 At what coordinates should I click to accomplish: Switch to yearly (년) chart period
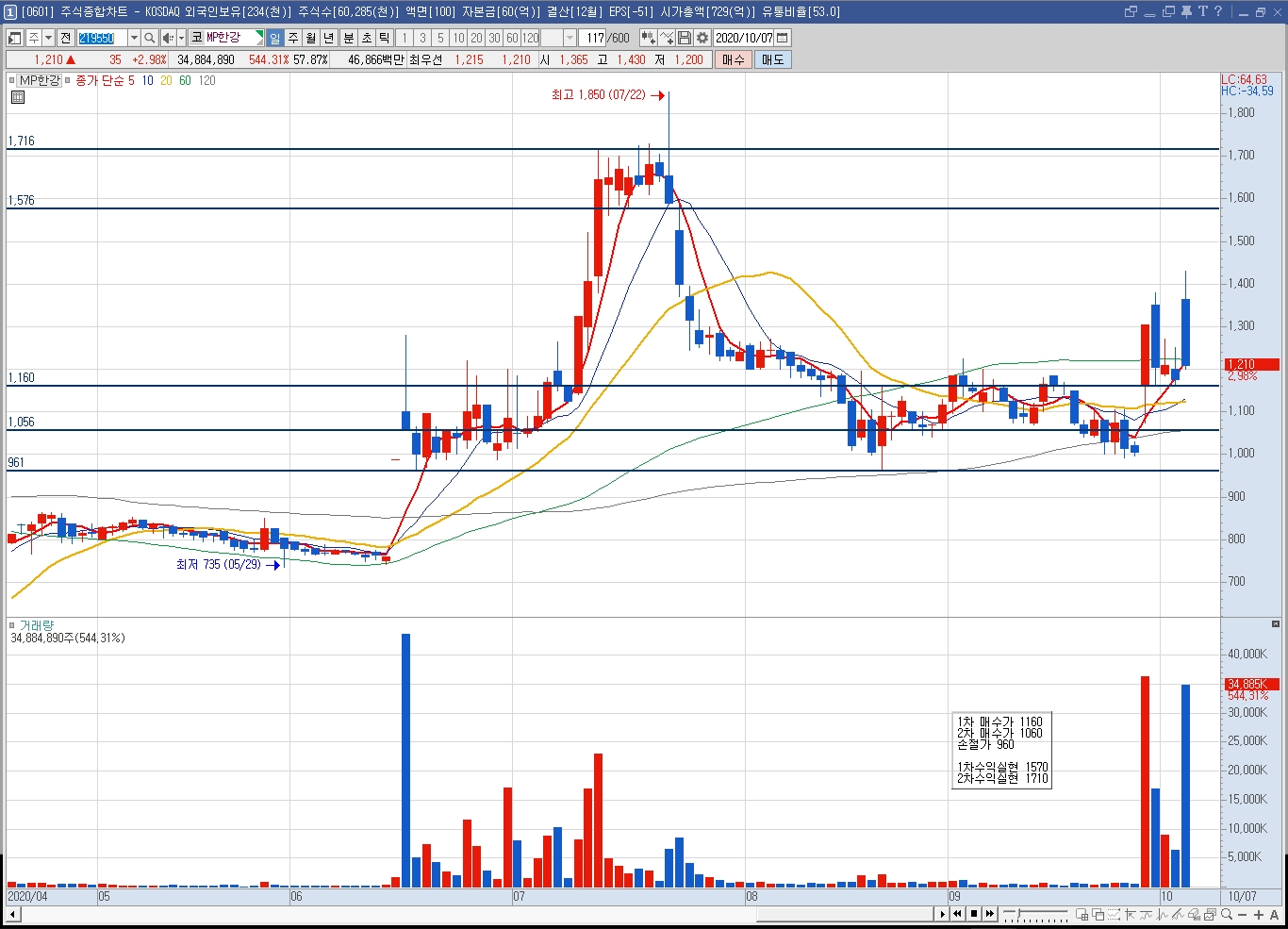(328, 38)
